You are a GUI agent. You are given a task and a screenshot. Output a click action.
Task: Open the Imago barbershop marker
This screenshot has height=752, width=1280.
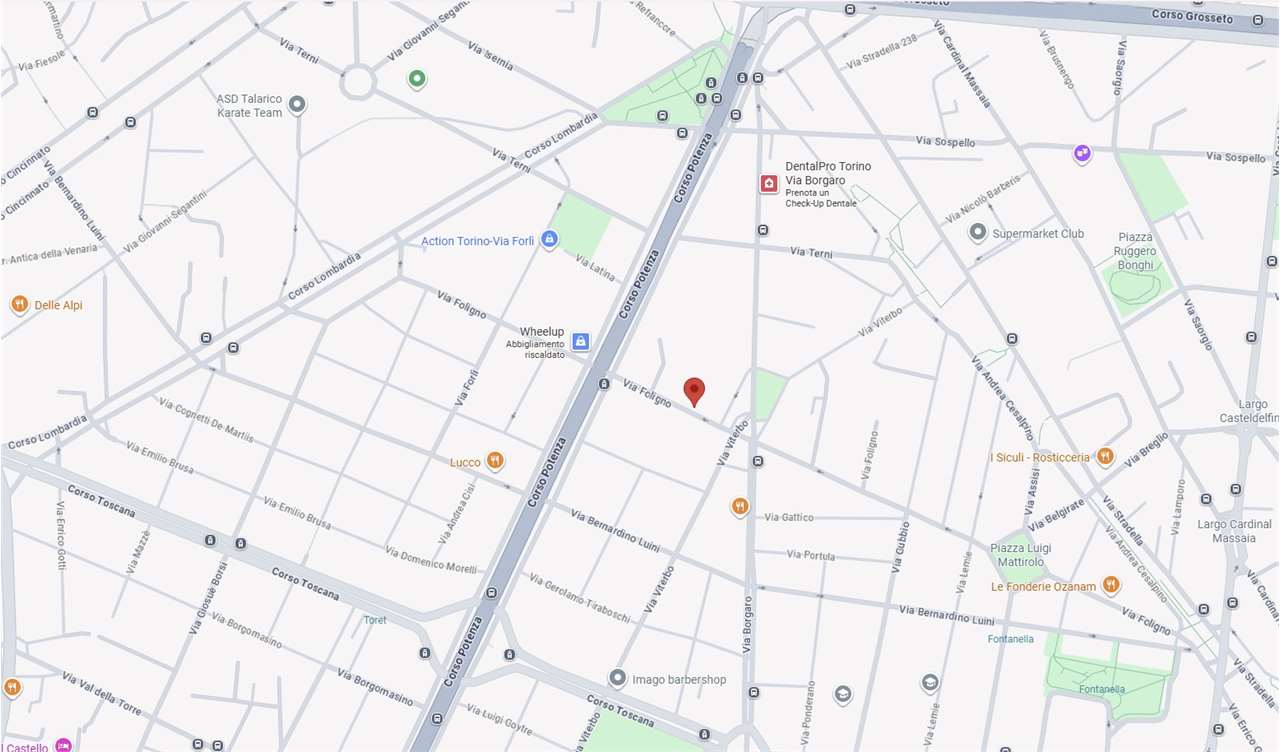coord(618,679)
